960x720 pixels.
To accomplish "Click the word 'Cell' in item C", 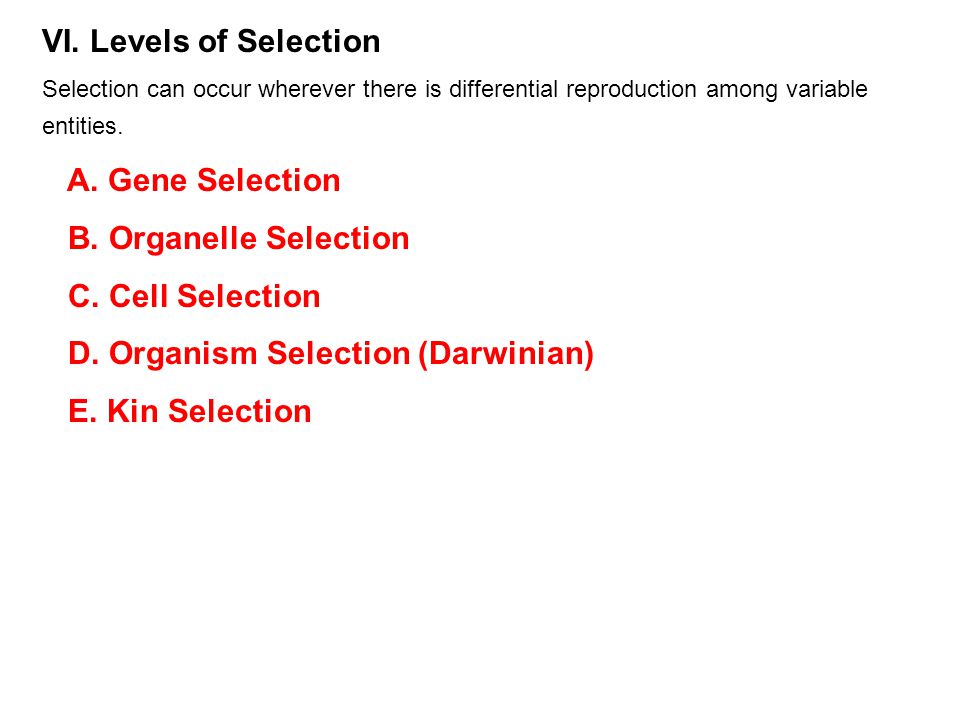I will pos(138,296).
